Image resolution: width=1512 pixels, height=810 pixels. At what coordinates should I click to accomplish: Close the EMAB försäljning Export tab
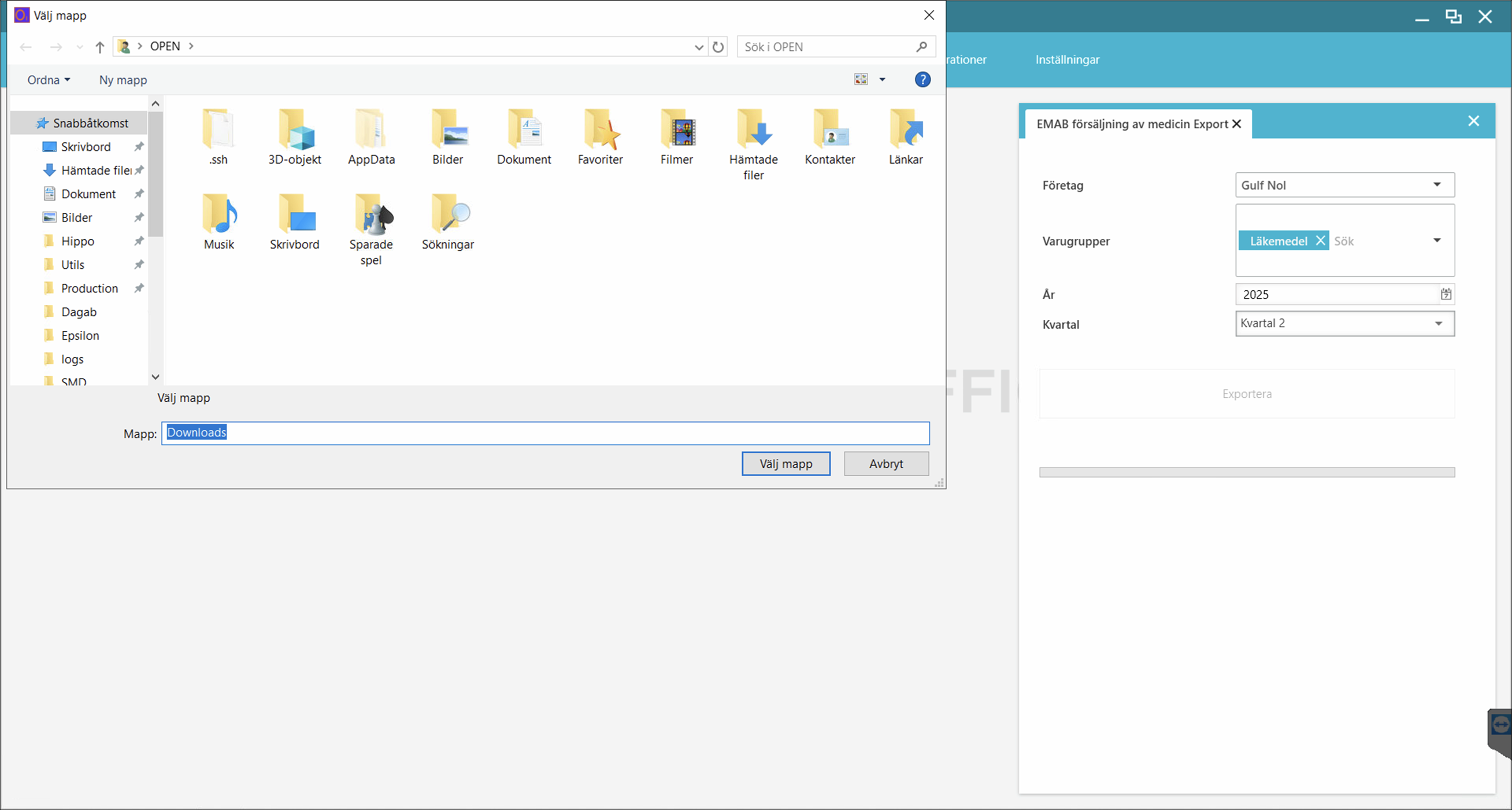1236,124
